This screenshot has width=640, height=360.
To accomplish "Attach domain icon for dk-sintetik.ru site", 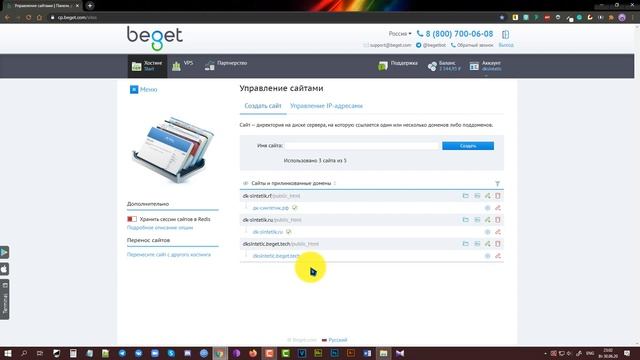I will tap(487, 220).
